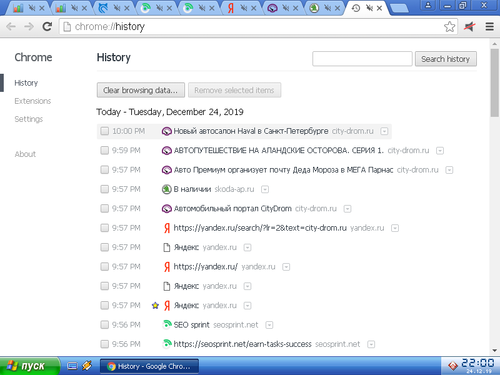Click the red Я favicon of the https://yandex.ru/search entry
Image resolution: width=500 pixels, height=375 pixels.
click(167, 228)
